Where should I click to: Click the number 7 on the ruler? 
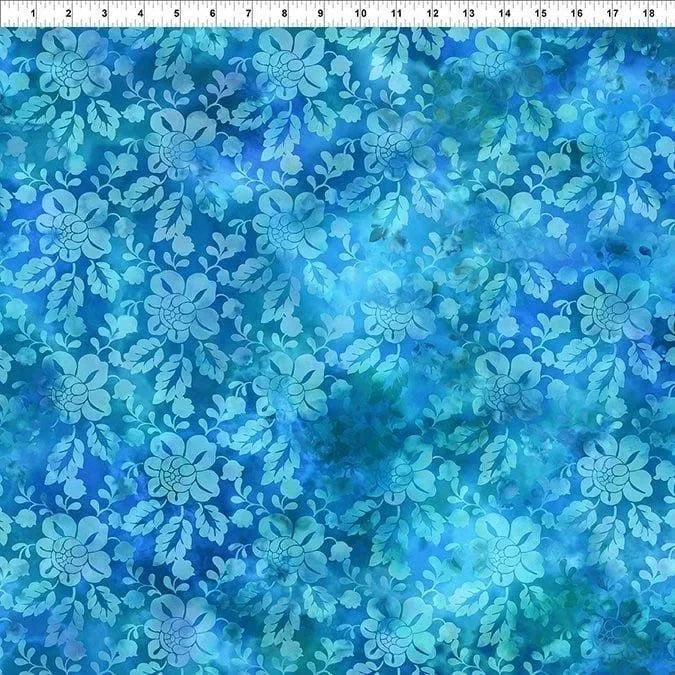[249, 15]
